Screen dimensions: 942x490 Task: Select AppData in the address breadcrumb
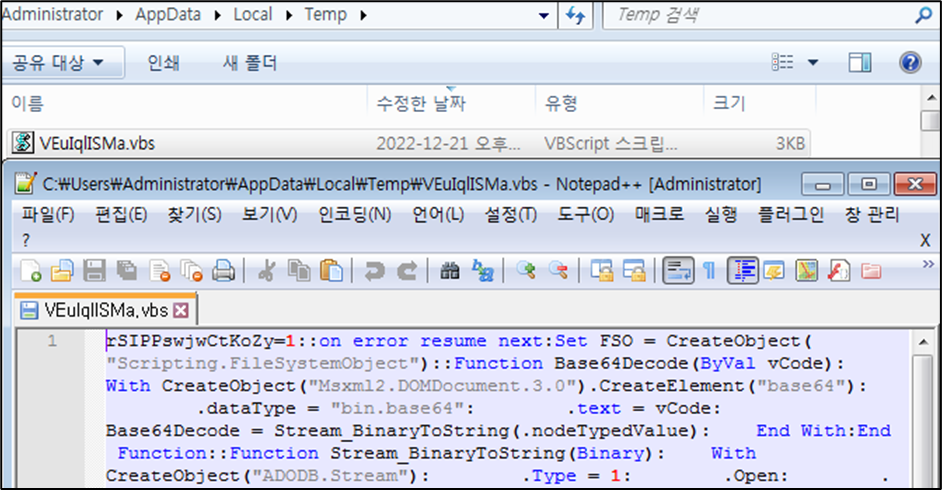(x=168, y=14)
